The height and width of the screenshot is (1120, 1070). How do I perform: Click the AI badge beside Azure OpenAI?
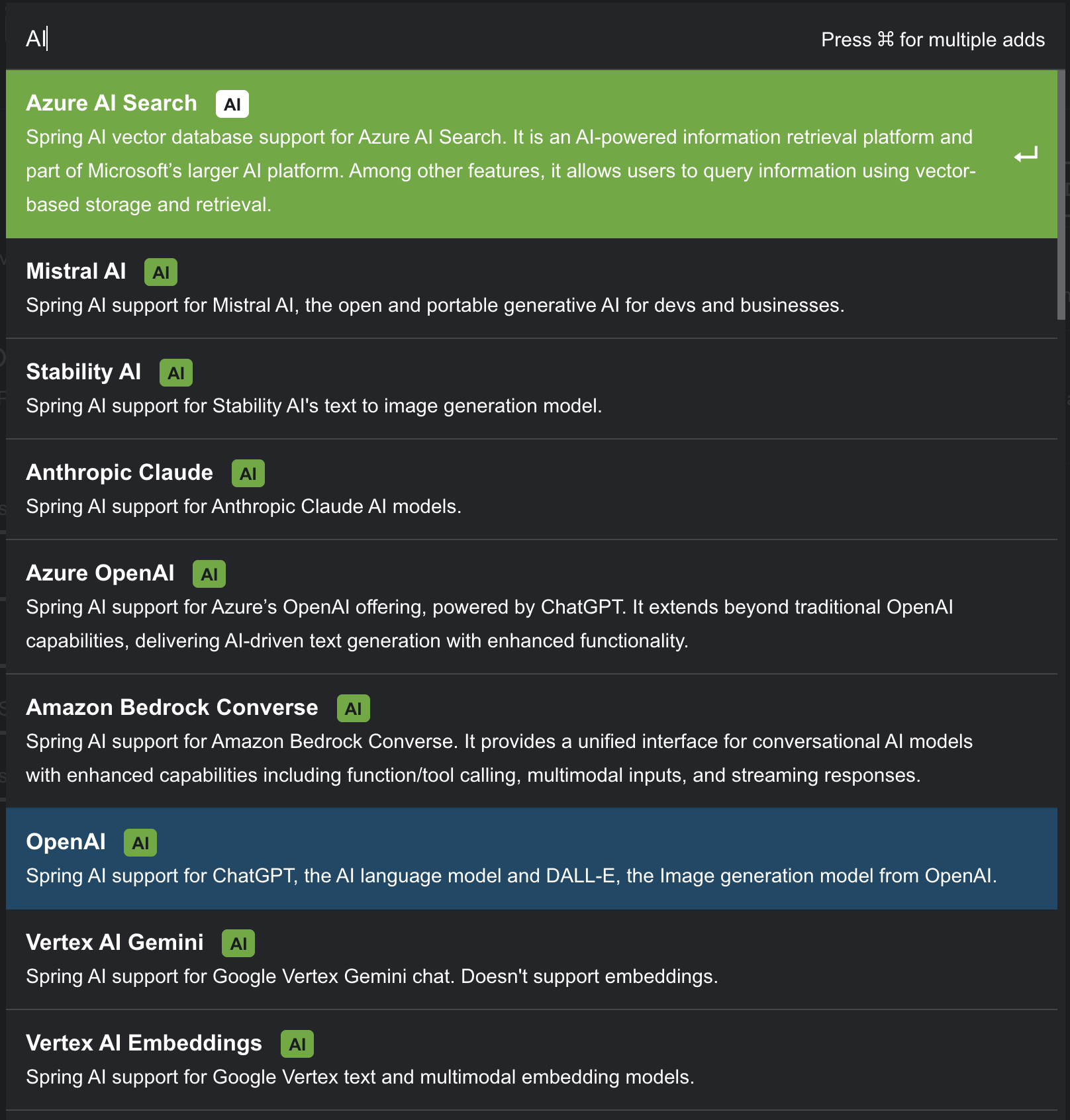click(209, 575)
